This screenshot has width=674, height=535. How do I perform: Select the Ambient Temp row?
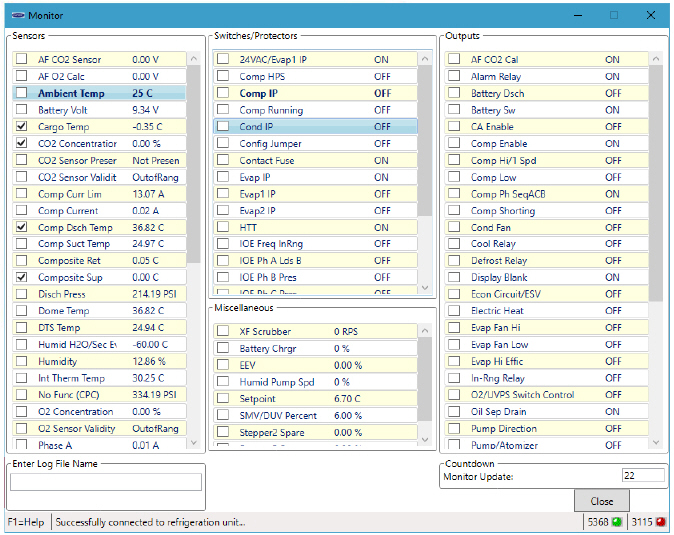click(x=99, y=93)
